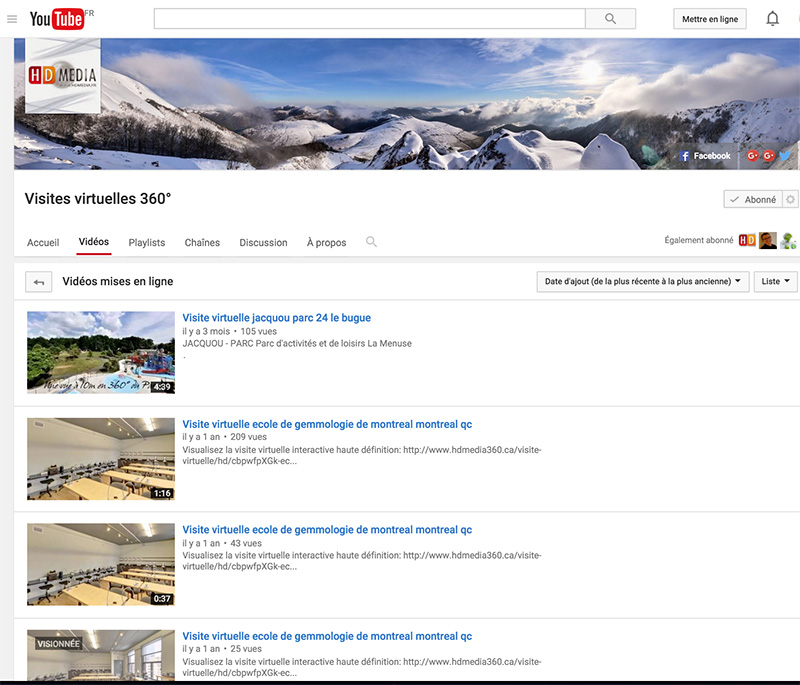
Task: Open the hamburger guide menu
Action: [x=12, y=19]
